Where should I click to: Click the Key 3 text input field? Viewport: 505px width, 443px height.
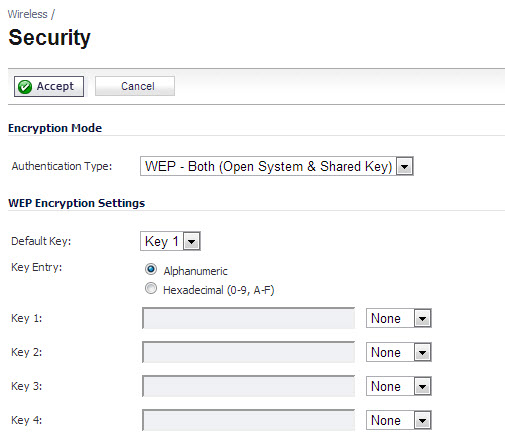(x=248, y=386)
